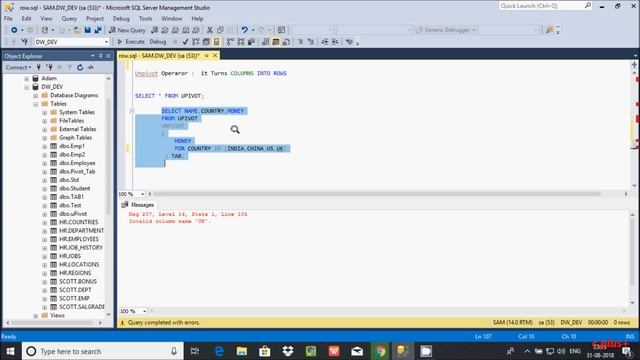Collapse the DW_DEV database node
Screen dimensions: 640x360
point(27,87)
